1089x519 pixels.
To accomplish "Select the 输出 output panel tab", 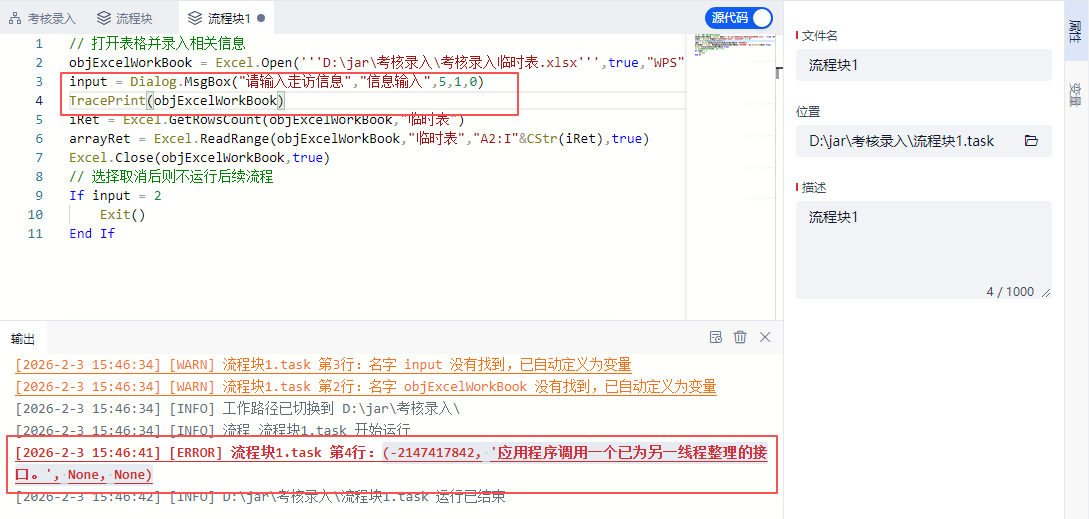I will pyautogui.click(x=23, y=338).
